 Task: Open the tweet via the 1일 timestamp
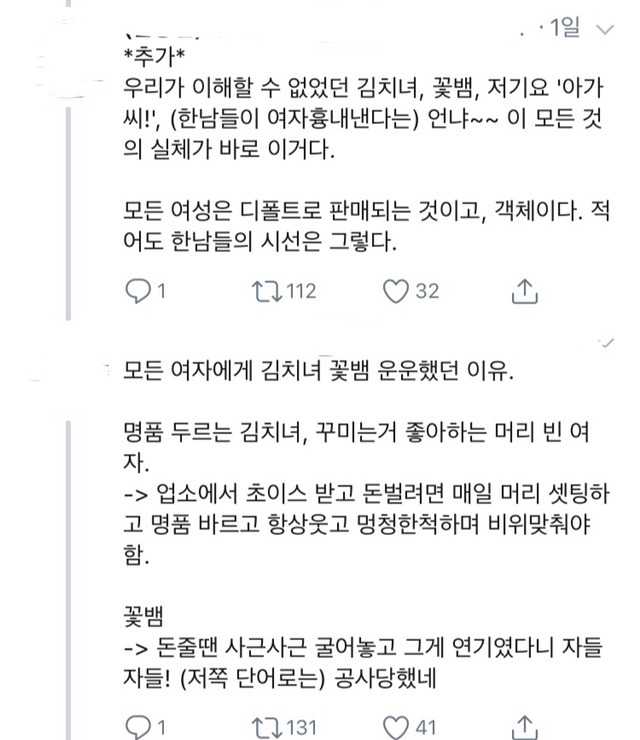[x=563, y=30]
